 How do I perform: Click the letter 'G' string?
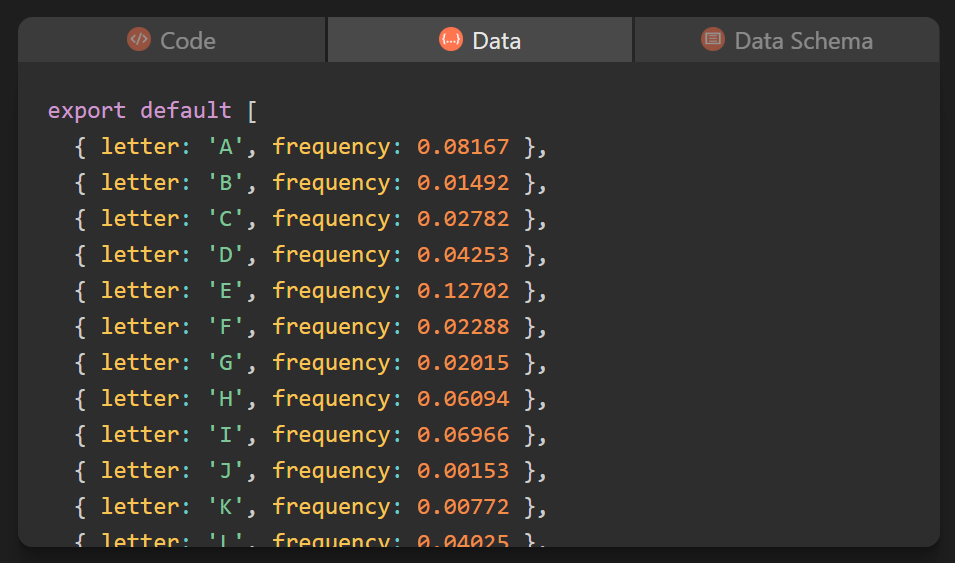[225, 363]
